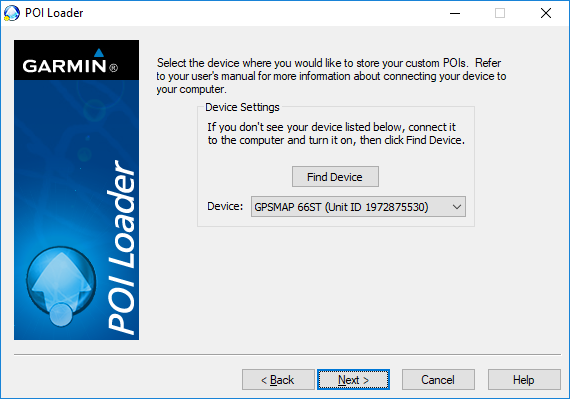Click the Garmin logo in the banner

coord(70,62)
